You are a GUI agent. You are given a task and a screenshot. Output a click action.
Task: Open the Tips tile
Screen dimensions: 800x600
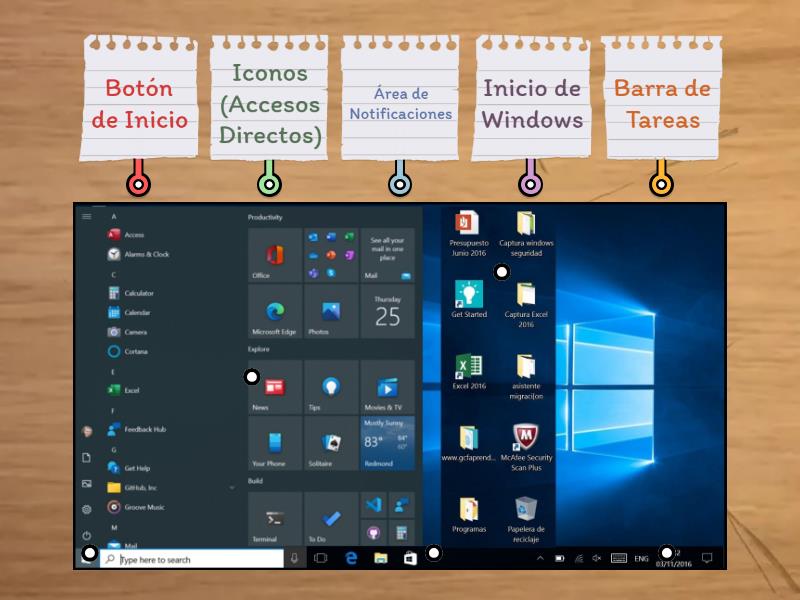(331, 387)
